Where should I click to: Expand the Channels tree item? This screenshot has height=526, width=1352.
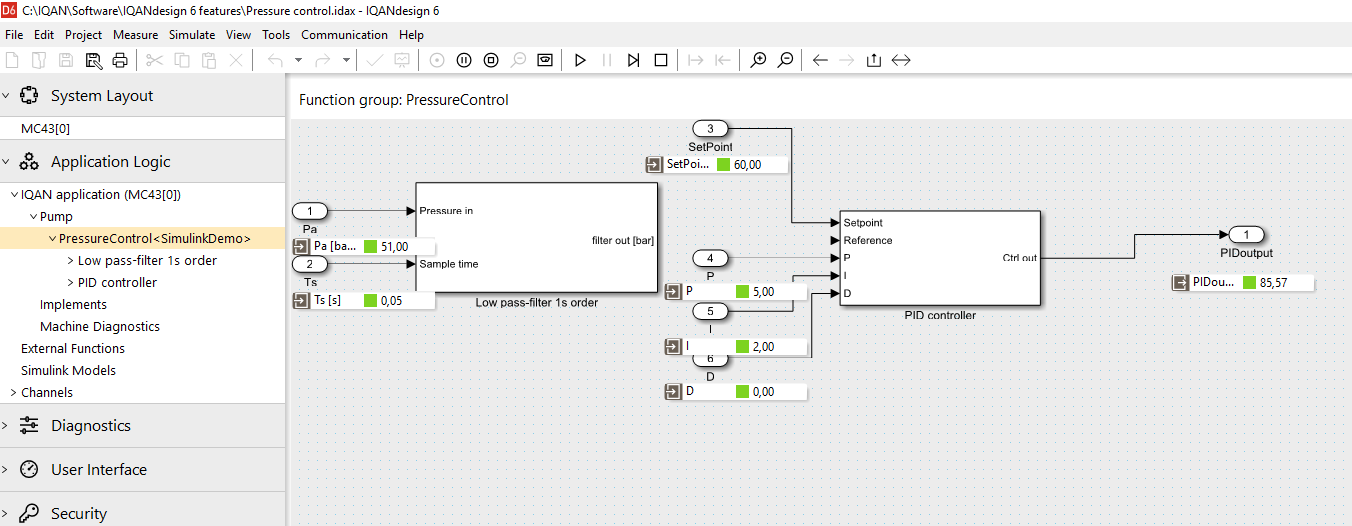click(x=13, y=393)
